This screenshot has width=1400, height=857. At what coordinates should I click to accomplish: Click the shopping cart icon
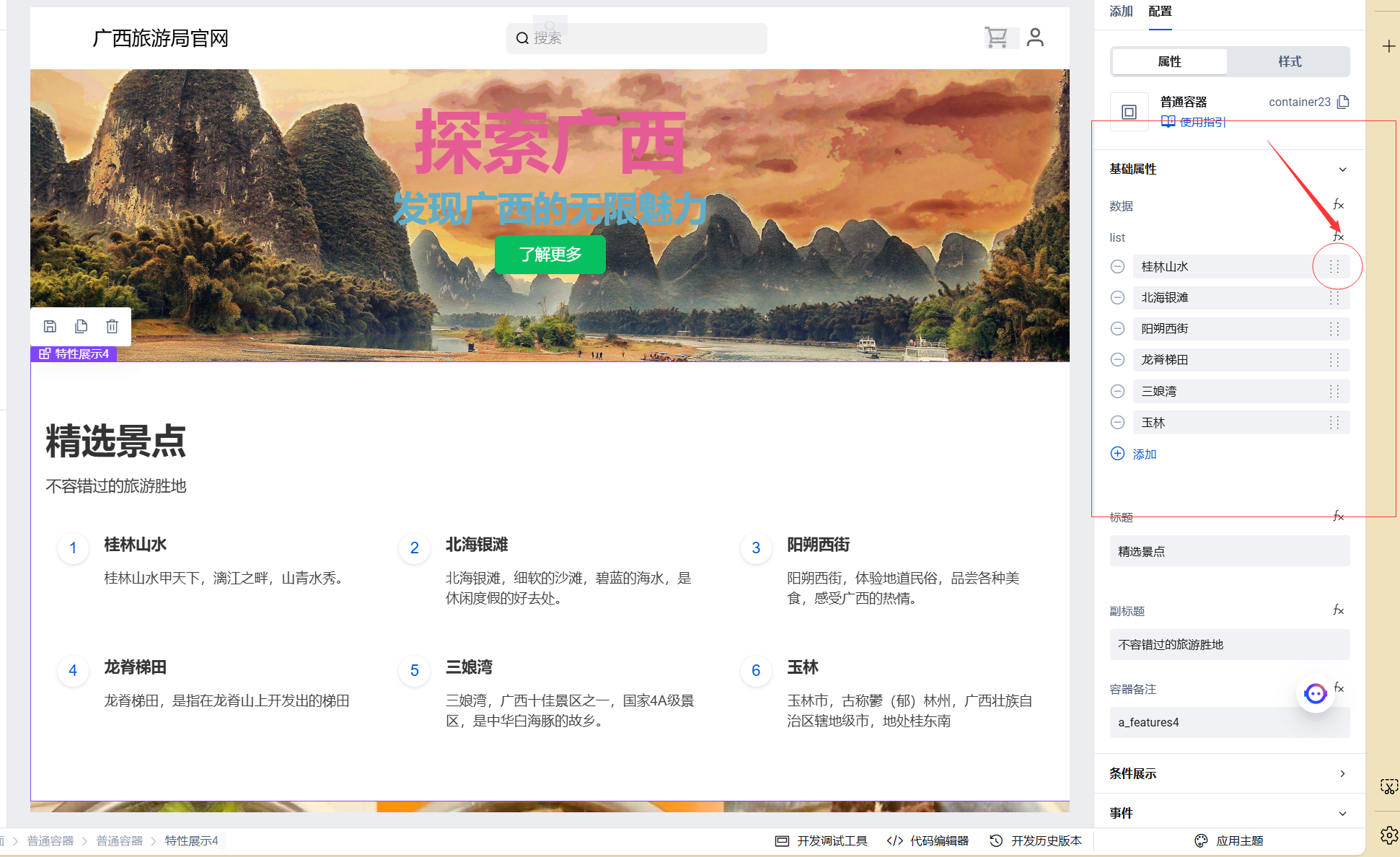[996, 38]
